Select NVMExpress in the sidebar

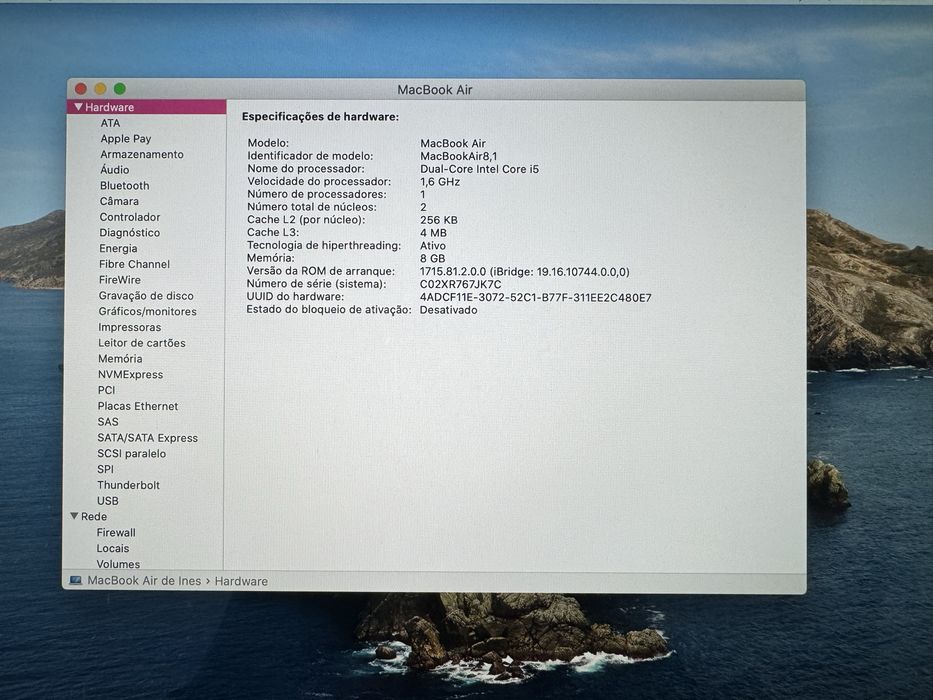click(x=130, y=374)
